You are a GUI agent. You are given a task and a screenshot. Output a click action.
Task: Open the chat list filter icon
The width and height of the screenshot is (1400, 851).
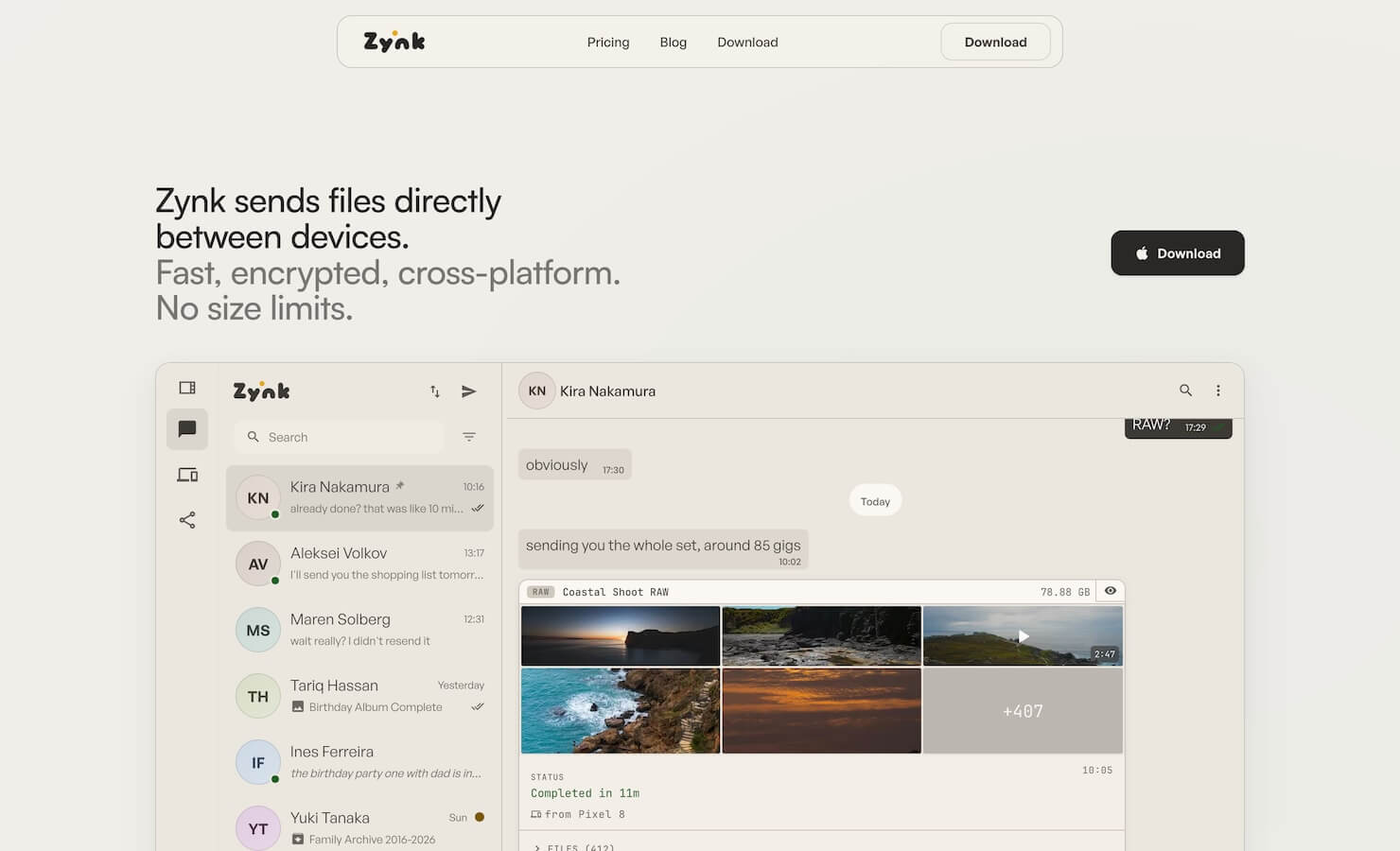pos(469,437)
